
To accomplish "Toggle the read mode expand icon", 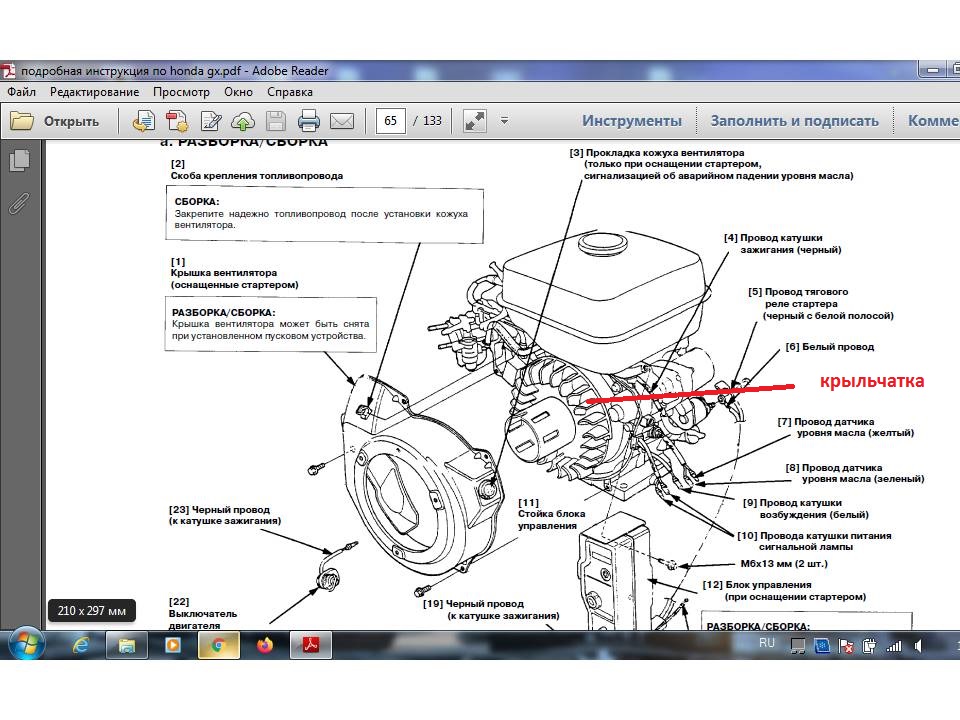I will 474,121.
